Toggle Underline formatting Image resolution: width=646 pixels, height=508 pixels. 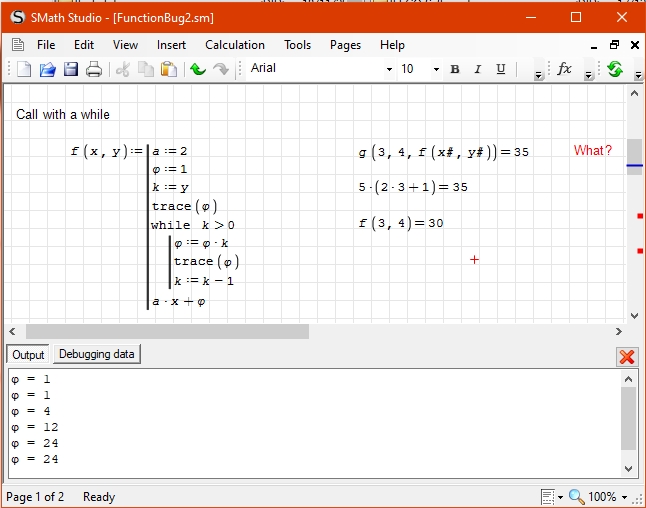click(x=501, y=69)
